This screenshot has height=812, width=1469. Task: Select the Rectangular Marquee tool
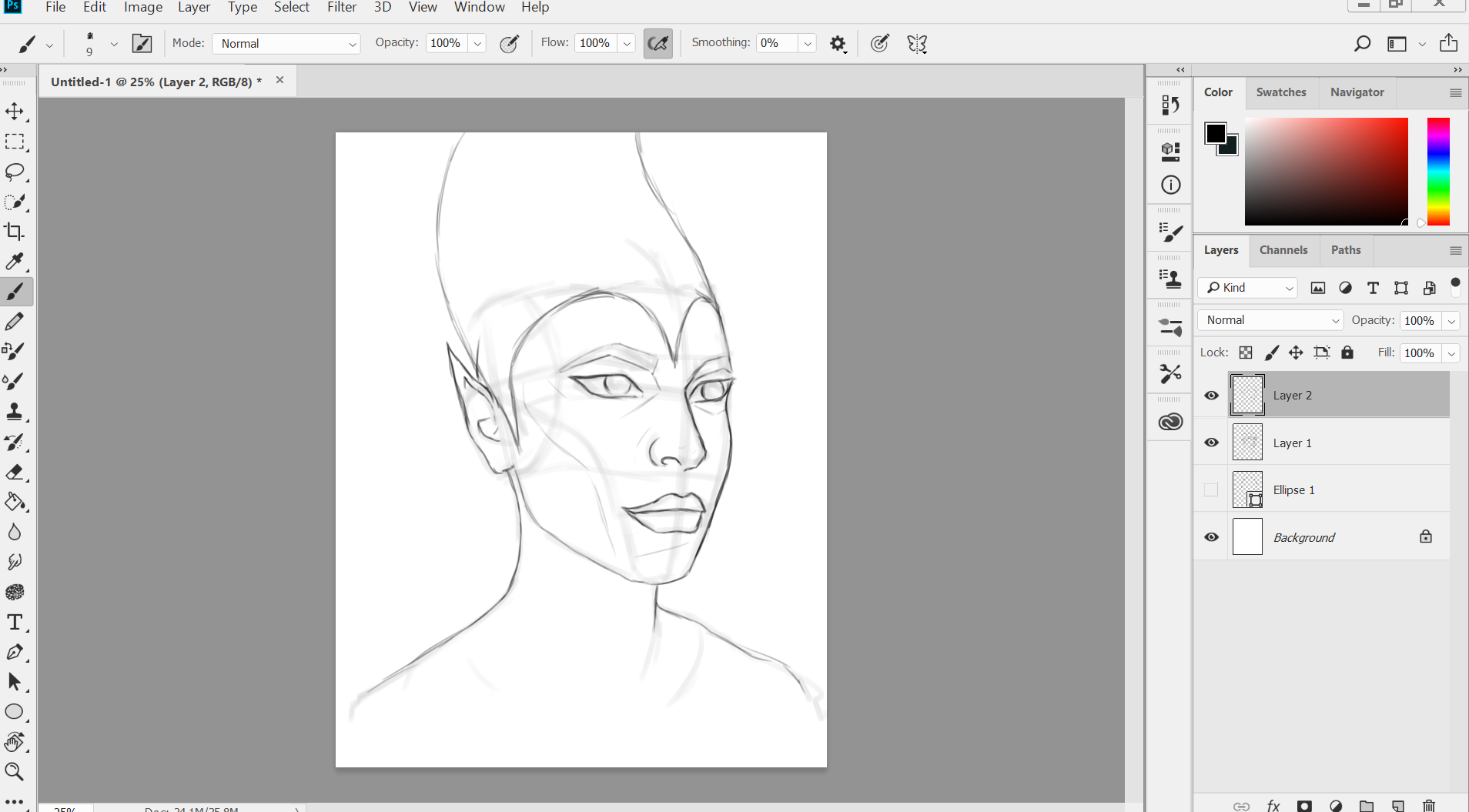pos(15,142)
